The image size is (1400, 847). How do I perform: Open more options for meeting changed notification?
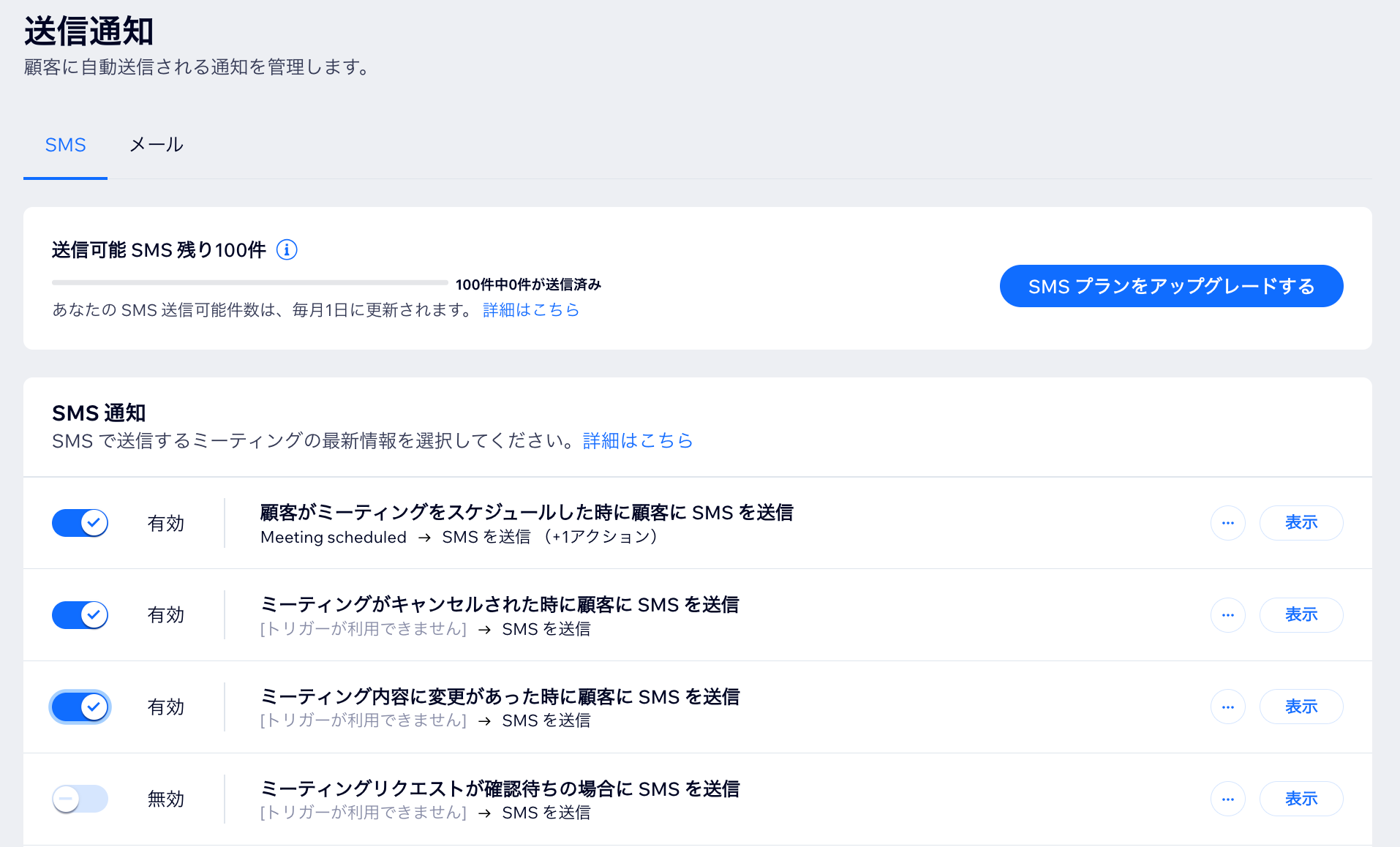(1227, 707)
